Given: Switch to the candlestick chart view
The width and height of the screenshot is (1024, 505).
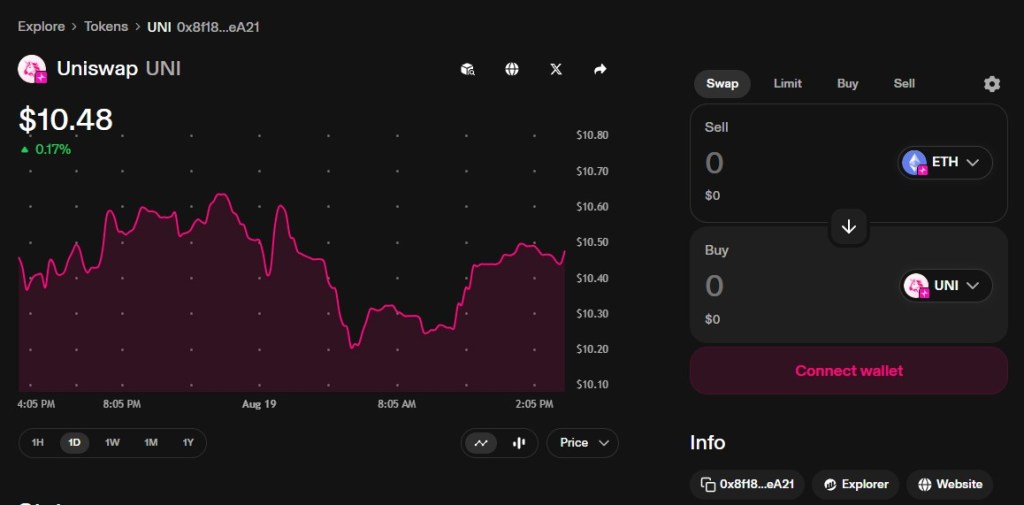Looking at the screenshot, I should tap(519, 443).
